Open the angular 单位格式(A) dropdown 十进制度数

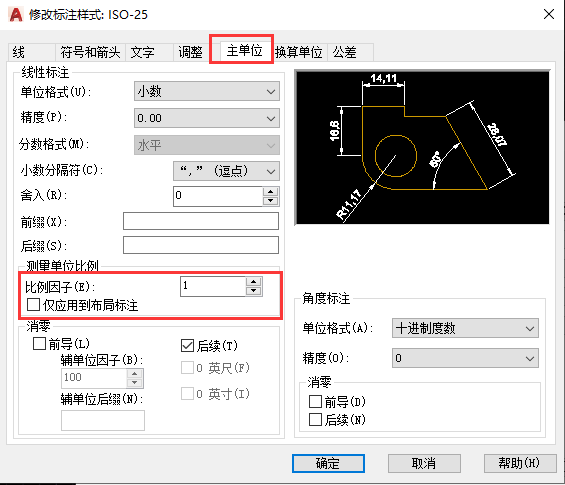coord(465,328)
